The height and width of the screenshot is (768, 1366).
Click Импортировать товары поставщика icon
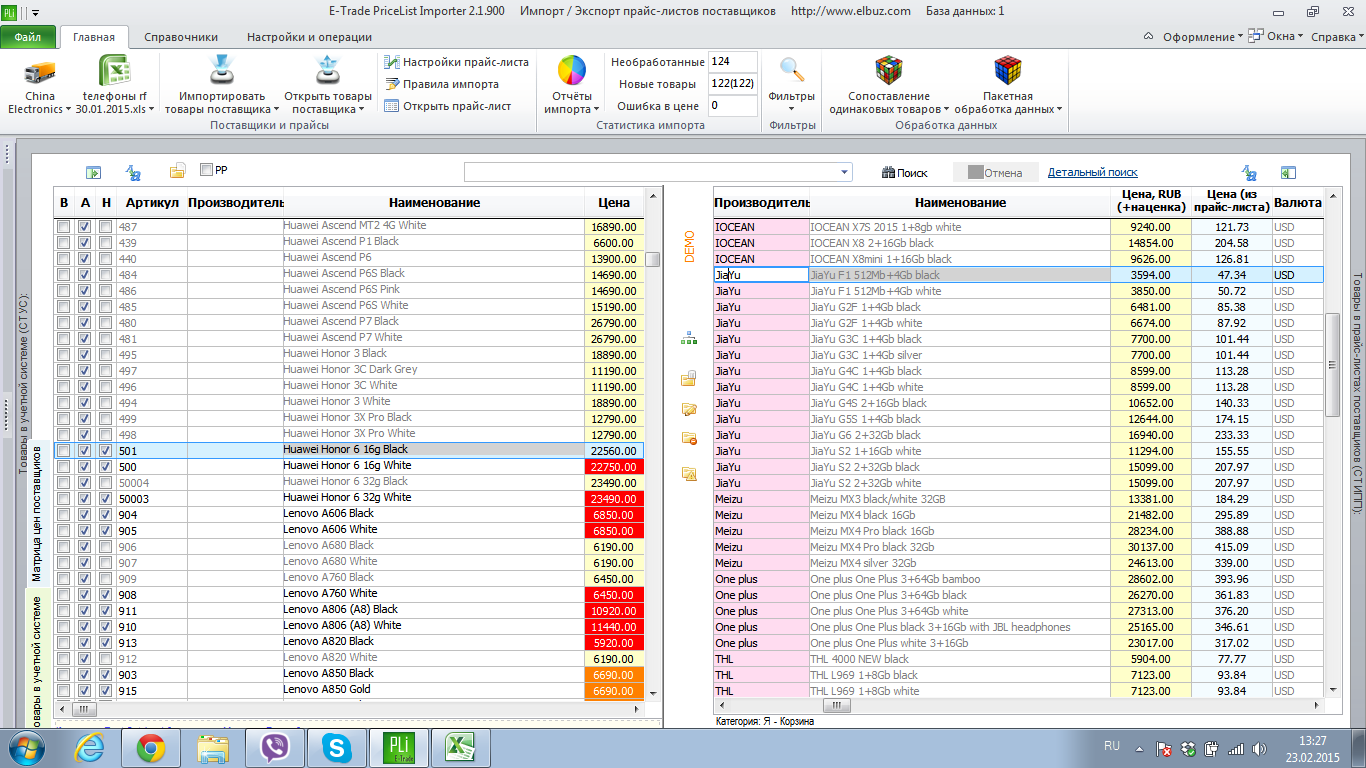click(x=221, y=72)
